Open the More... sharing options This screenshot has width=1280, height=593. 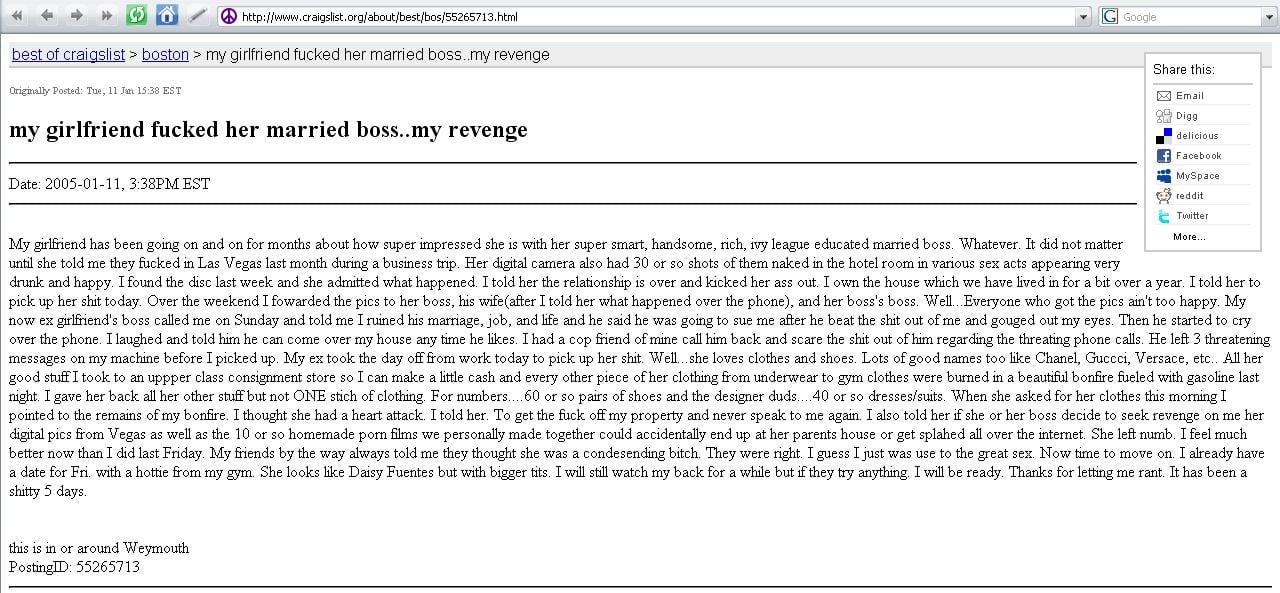[1189, 237]
